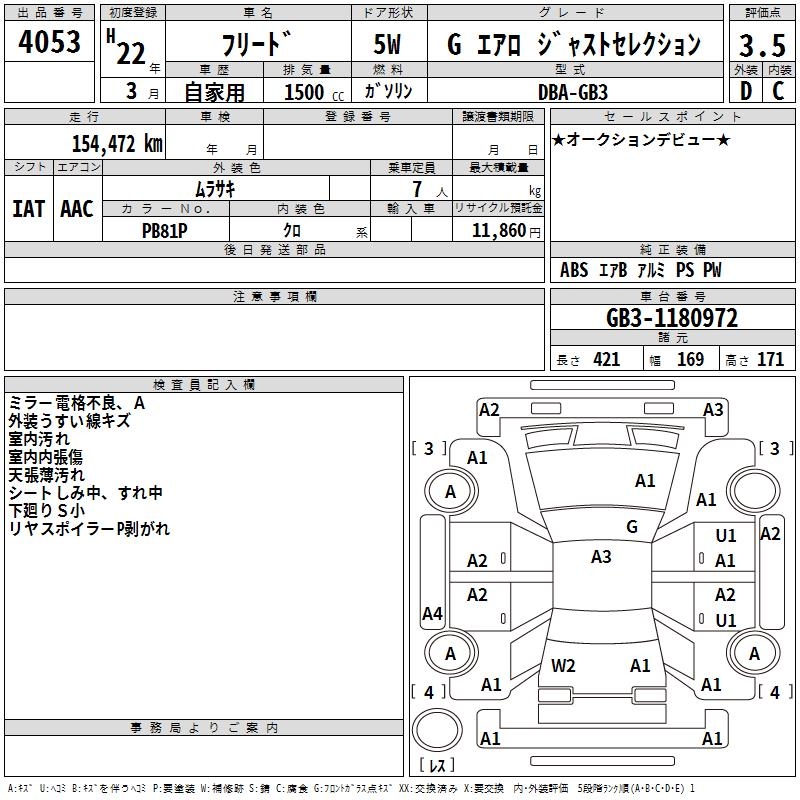Image resolution: width=800 pixels, height=800 pixels.
Task: Click the width value 169
Action: pyautogui.click(x=690, y=360)
